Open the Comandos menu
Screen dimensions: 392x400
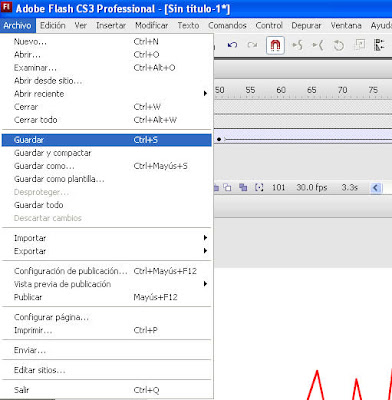point(227,26)
